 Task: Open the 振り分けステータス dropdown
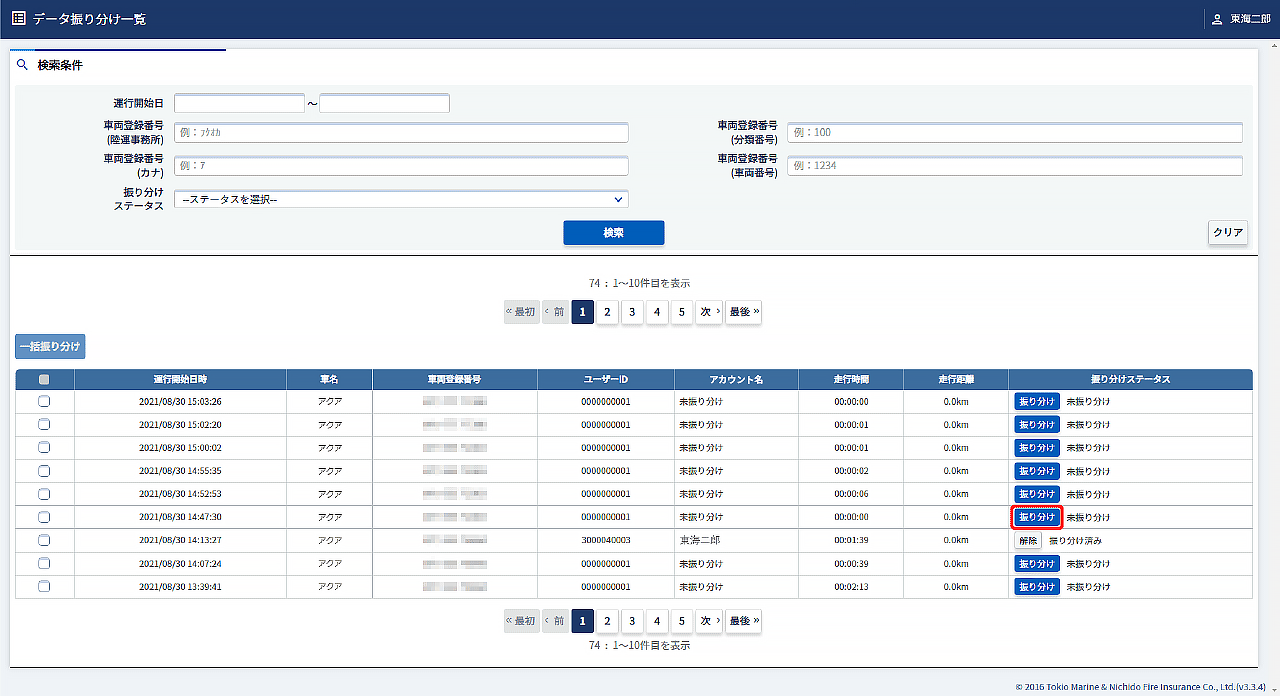click(x=401, y=199)
